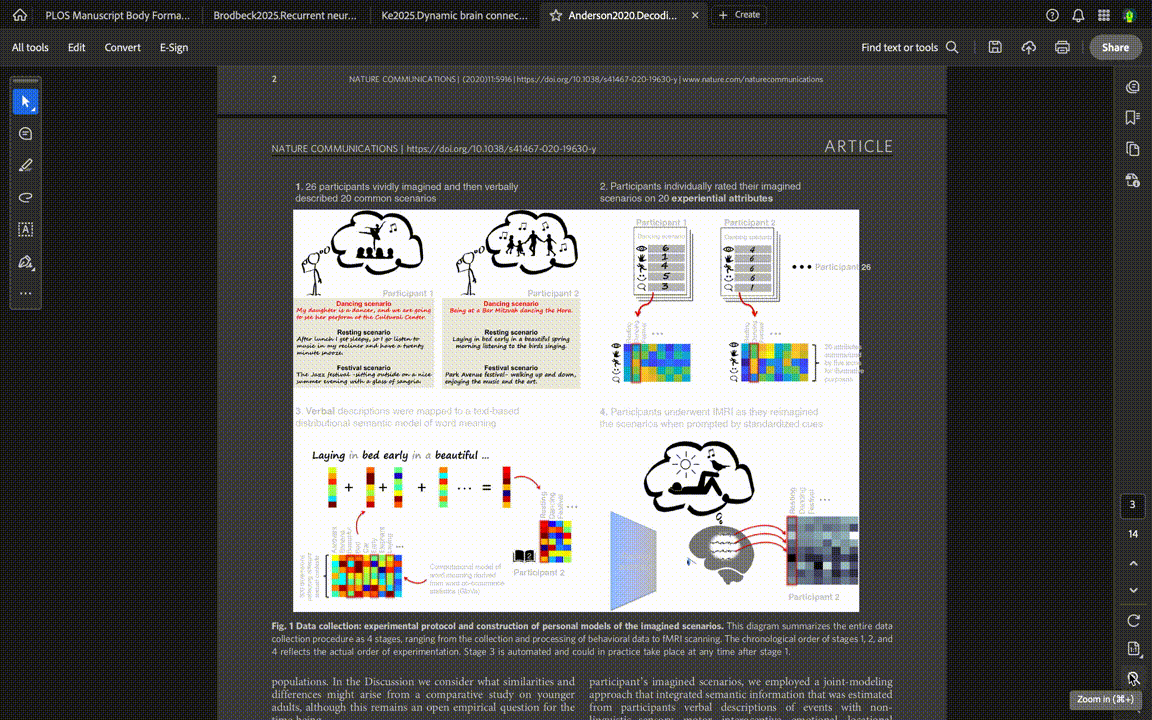Image resolution: width=1152 pixels, height=720 pixels.
Task: Switch to Brodbeck2025.Recurrent neur tab
Action: tap(284, 15)
